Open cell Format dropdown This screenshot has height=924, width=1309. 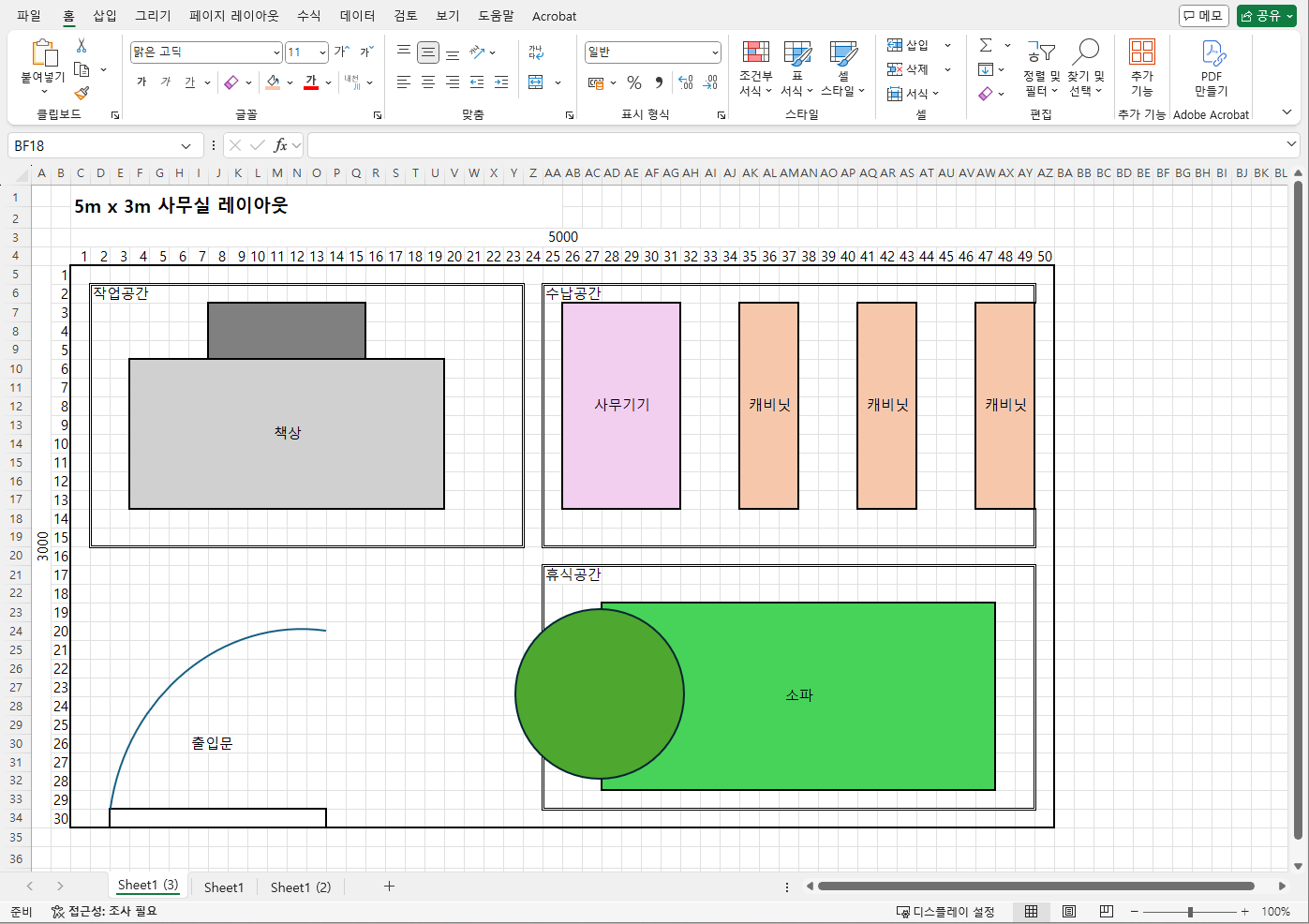pyautogui.click(x=913, y=94)
